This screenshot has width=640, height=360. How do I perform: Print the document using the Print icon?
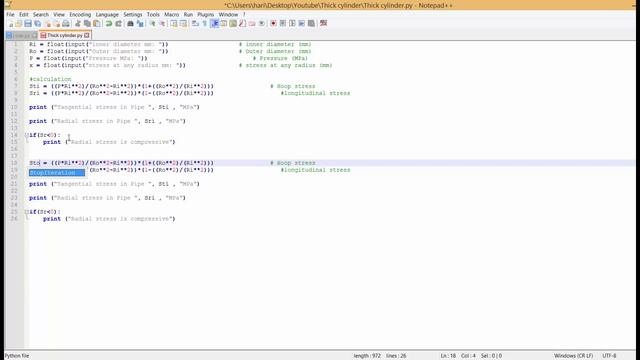(x=66, y=24)
